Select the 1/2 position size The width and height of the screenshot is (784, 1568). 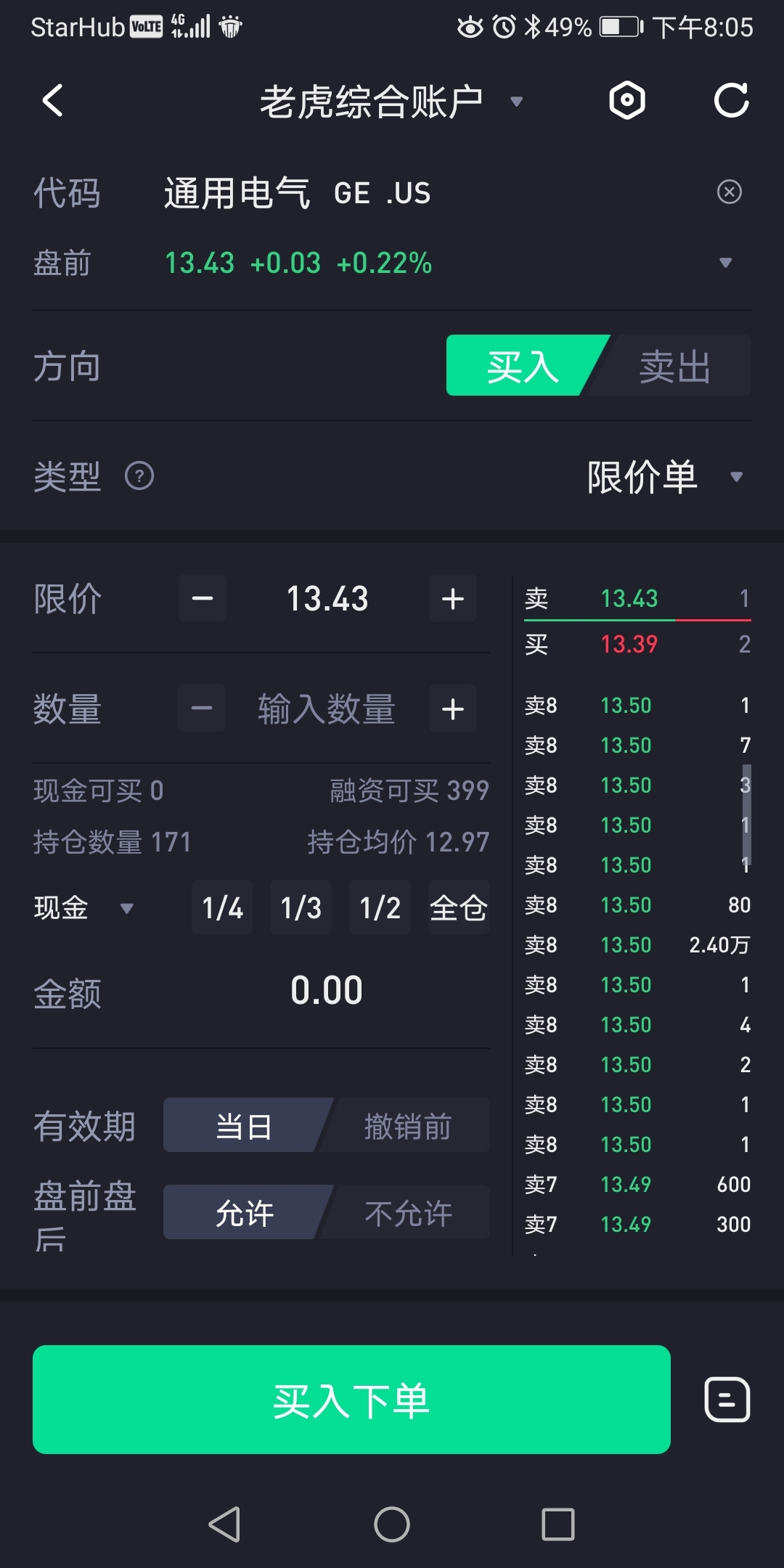[x=380, y=907]
